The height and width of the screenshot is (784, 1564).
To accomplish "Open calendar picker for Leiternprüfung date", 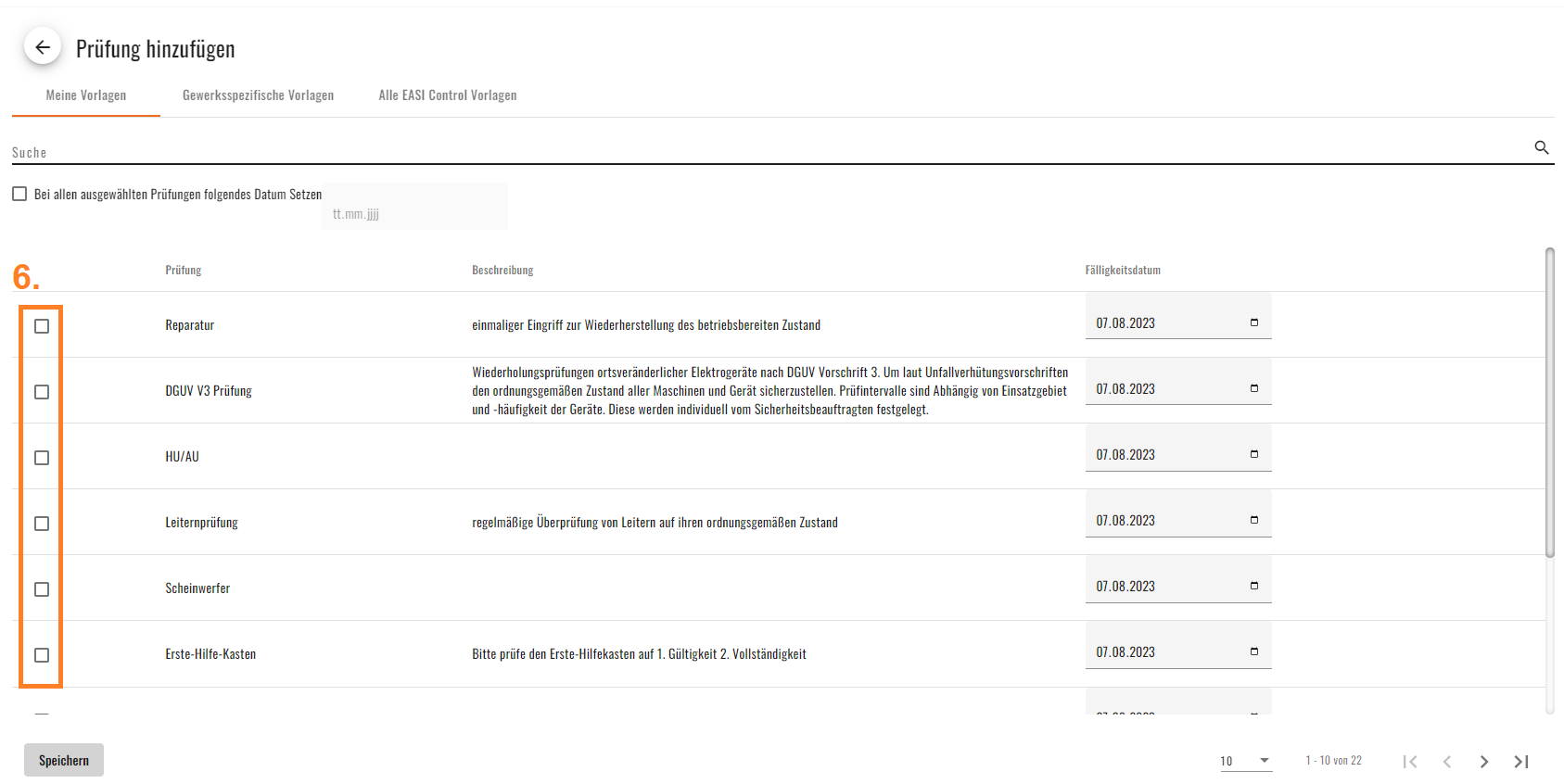I will [1254, 520].
